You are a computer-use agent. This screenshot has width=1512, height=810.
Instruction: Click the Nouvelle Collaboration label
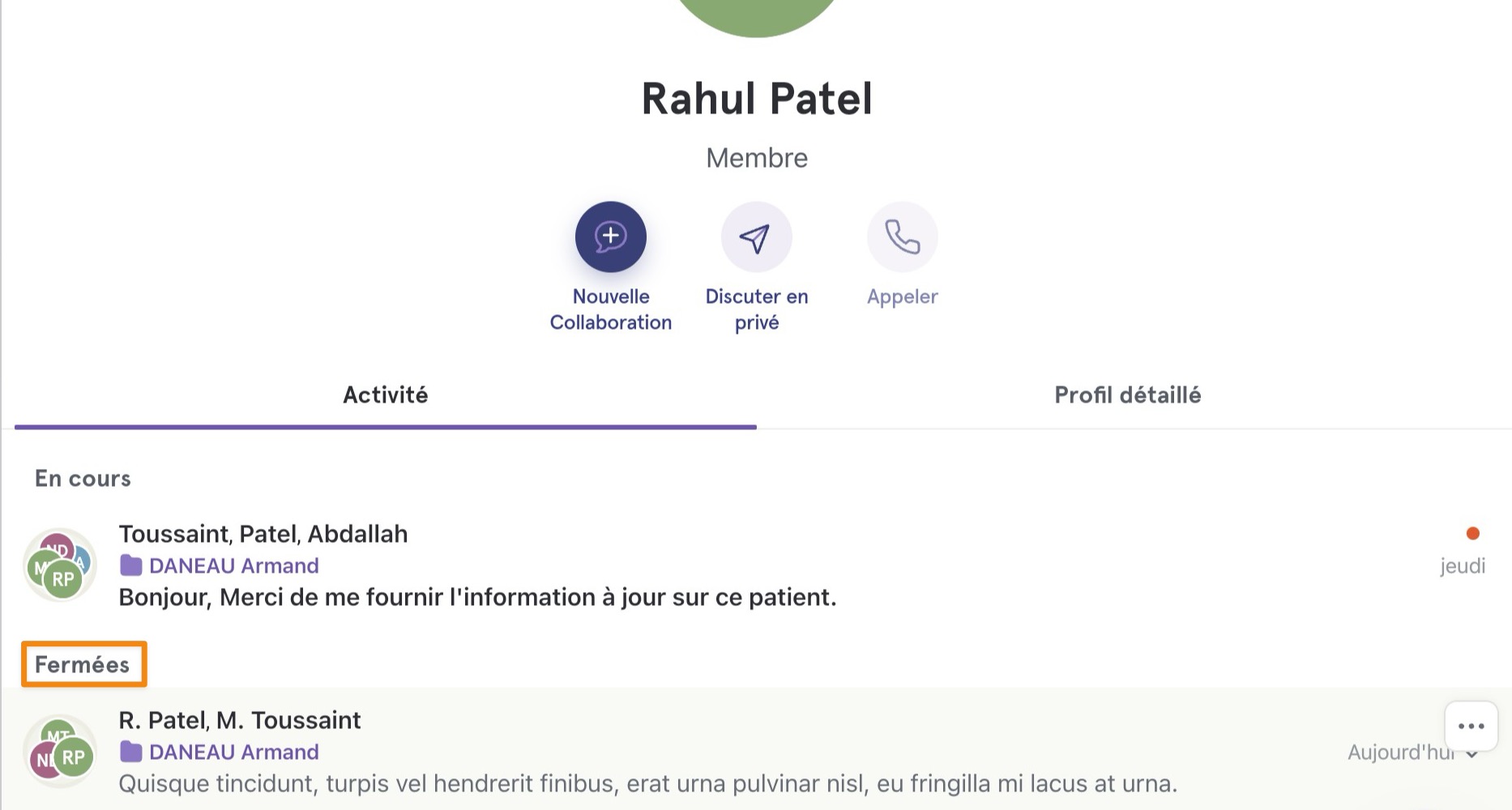[610, 309]
